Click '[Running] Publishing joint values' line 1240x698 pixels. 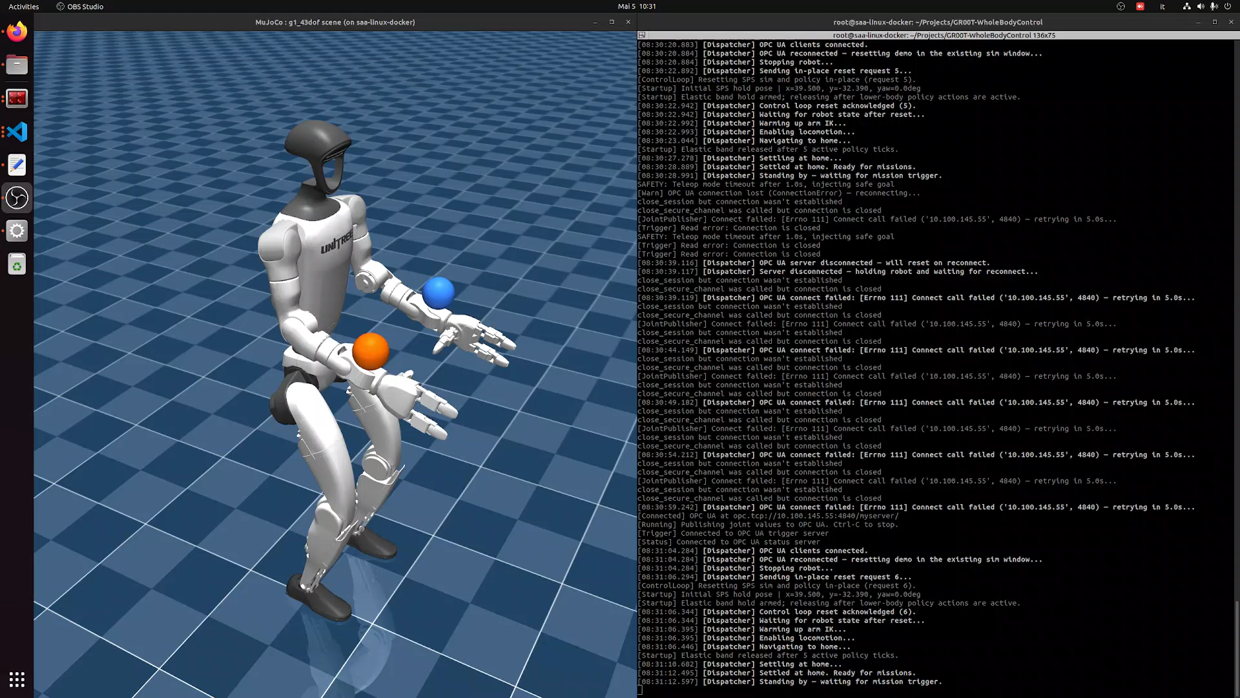[768, 525]
